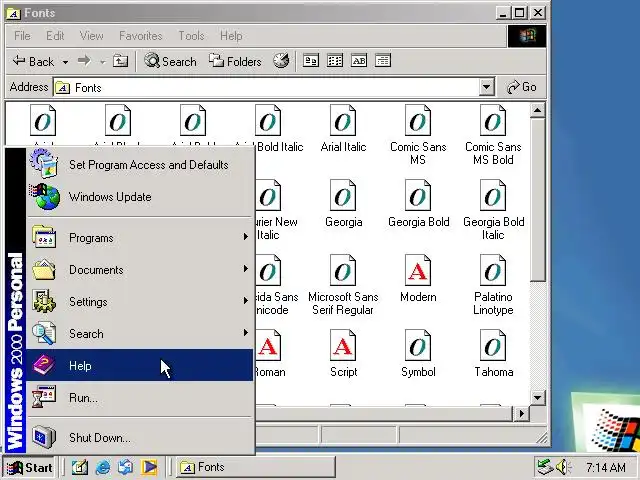Select the Georgia Bold Italic font icon
The image size is (640, 480).
pyautogui.click(x=493, y=196)
